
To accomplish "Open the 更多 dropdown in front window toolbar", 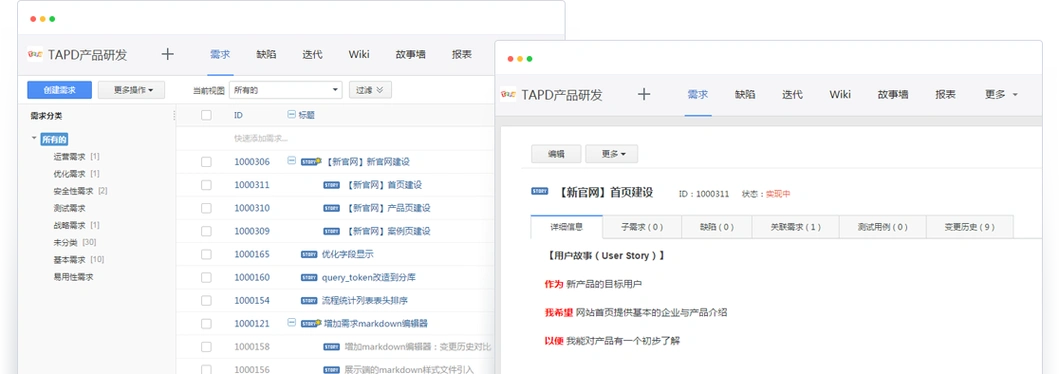I will pos(611,154).
